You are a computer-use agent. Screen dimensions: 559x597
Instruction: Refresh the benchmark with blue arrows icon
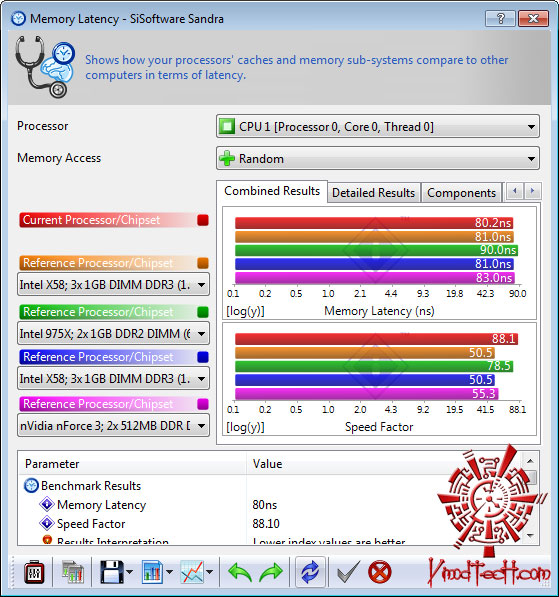tap(310, 571)
